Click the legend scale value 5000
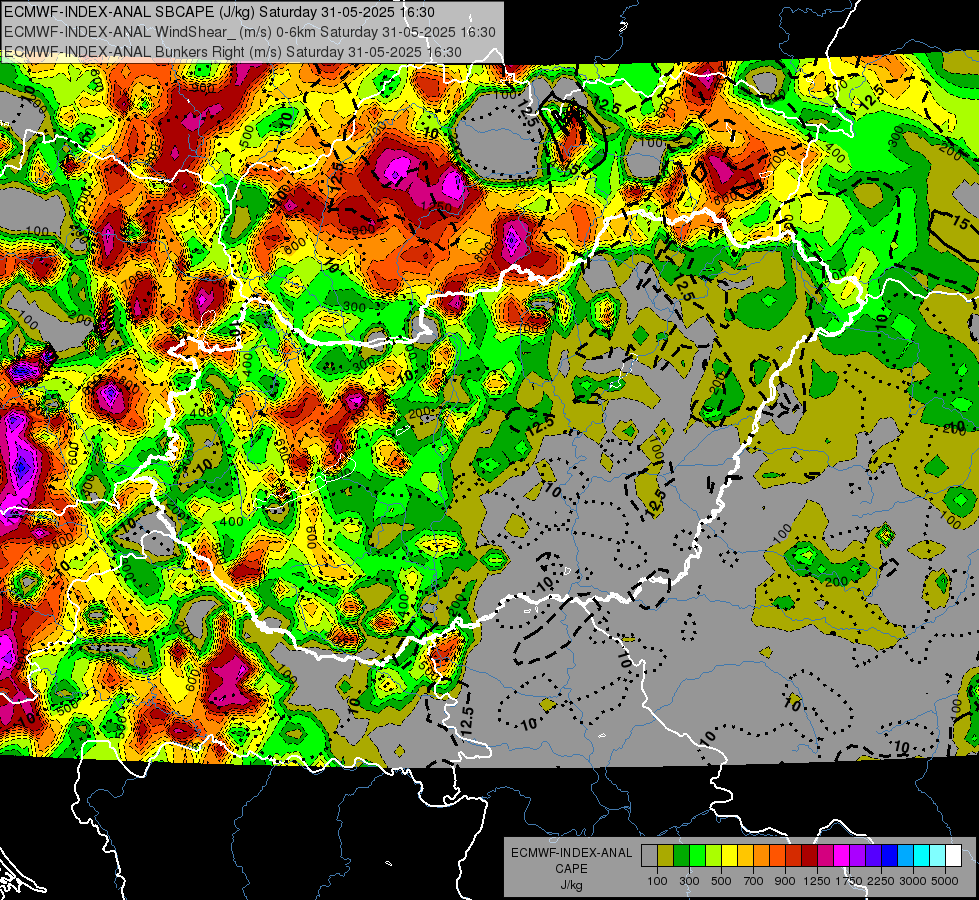 [945, 881]
